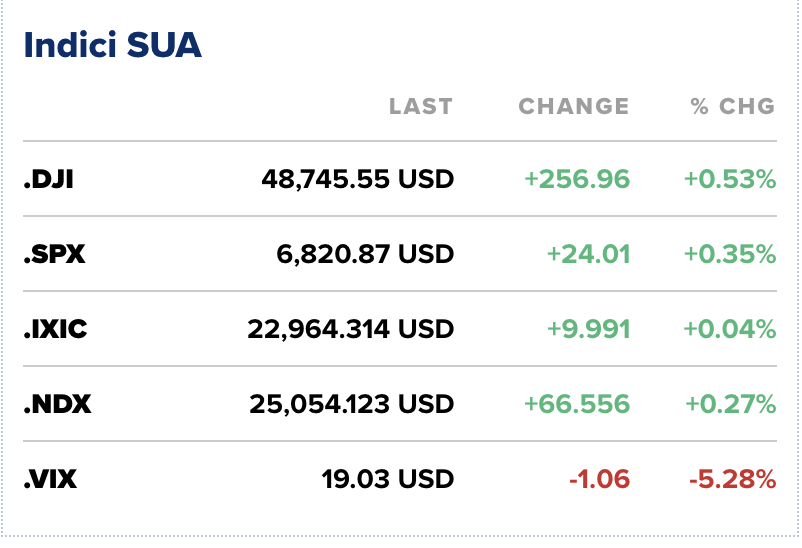Screen dimensions: 802x548
Task: Click the LAST column header
Action: 420,106
